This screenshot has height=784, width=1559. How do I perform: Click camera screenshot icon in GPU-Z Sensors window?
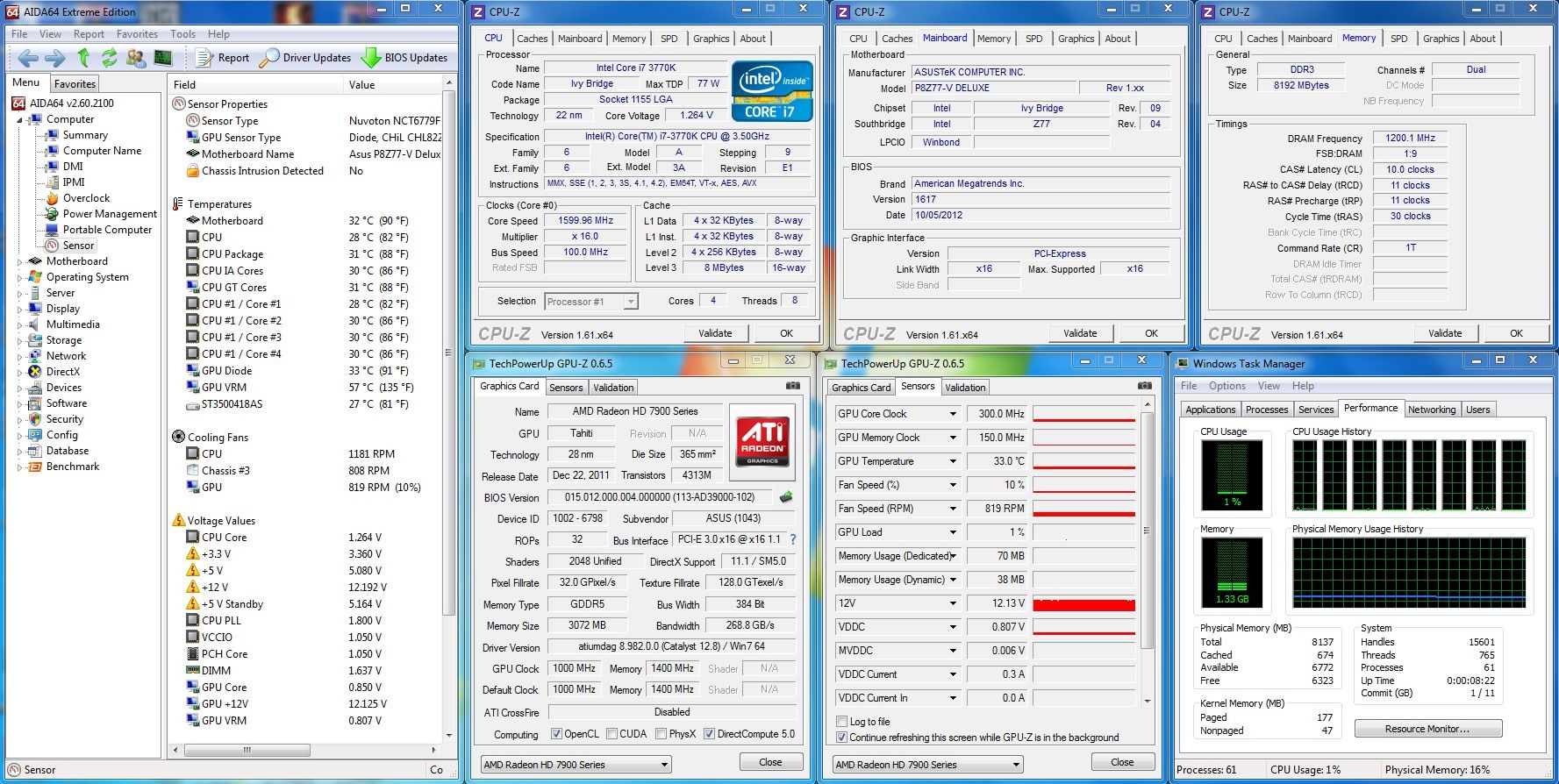coord(1144,386)
